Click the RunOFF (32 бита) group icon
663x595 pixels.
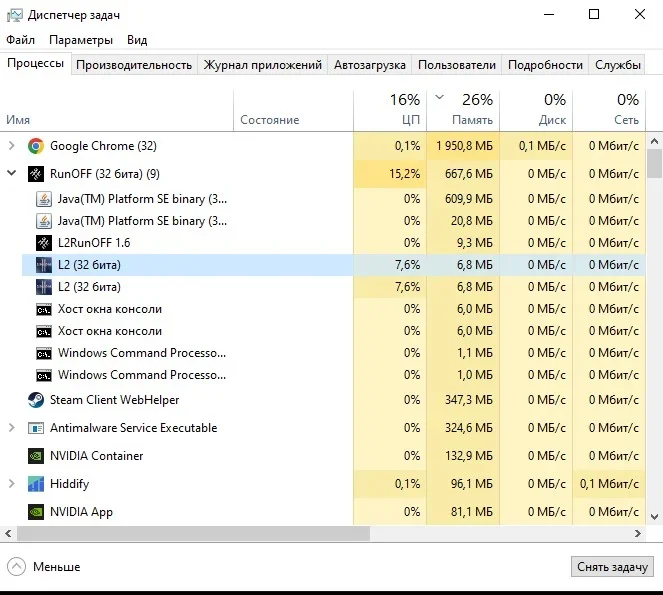coord(36,174)
